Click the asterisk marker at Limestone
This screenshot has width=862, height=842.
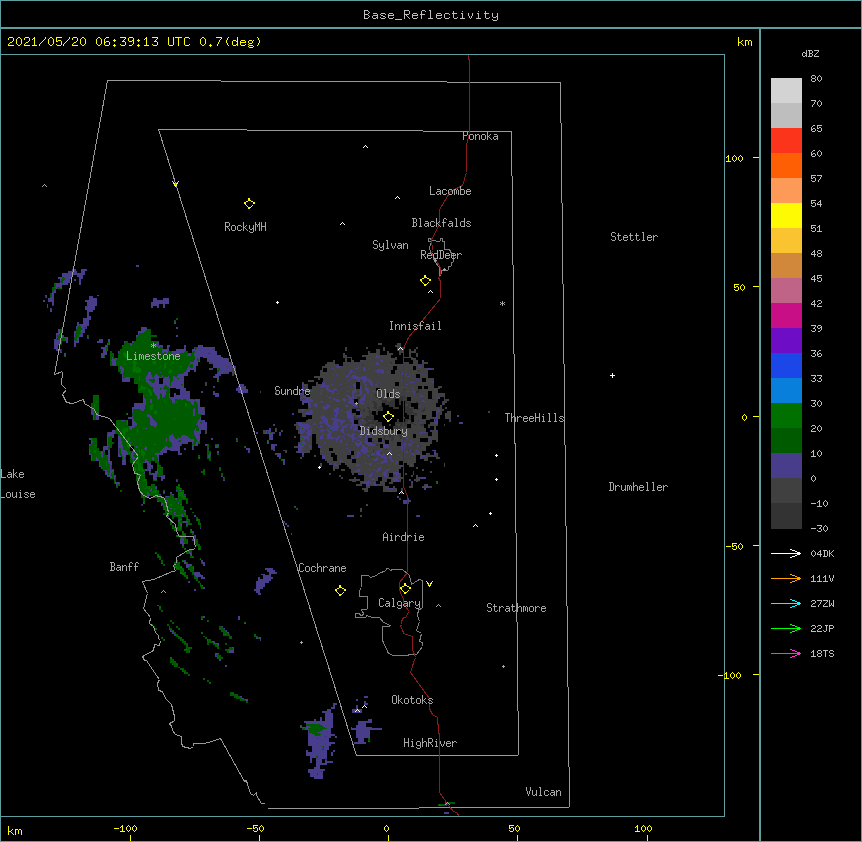[x=154, y=346]
